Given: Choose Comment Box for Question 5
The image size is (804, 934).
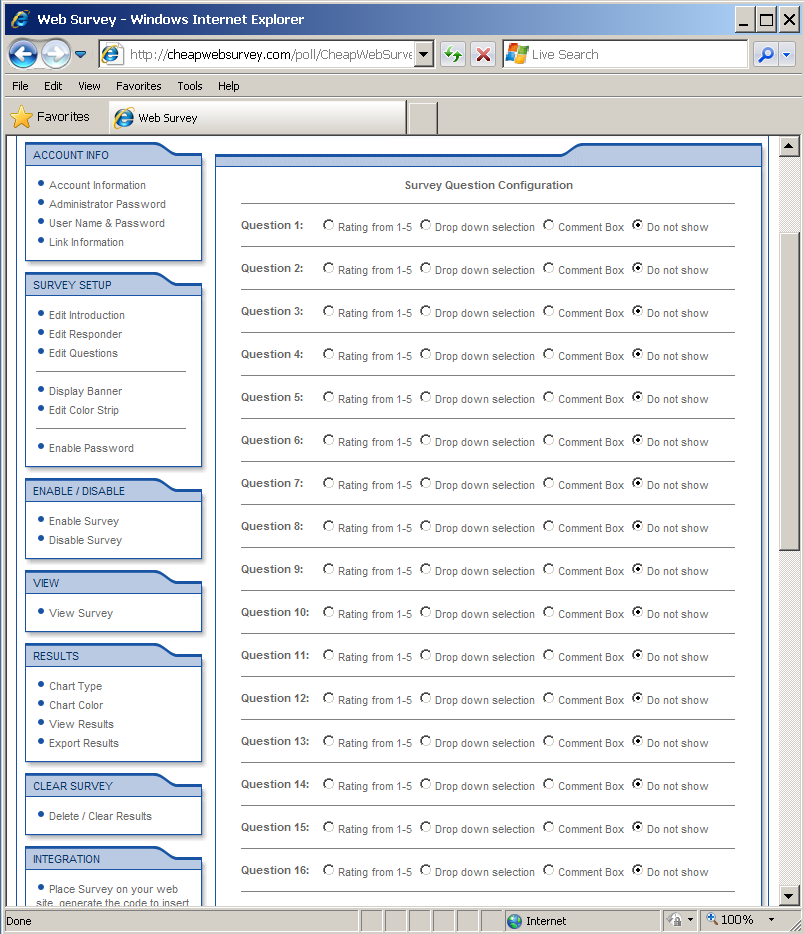Looking at the screenshot, I should coord(549,397).
